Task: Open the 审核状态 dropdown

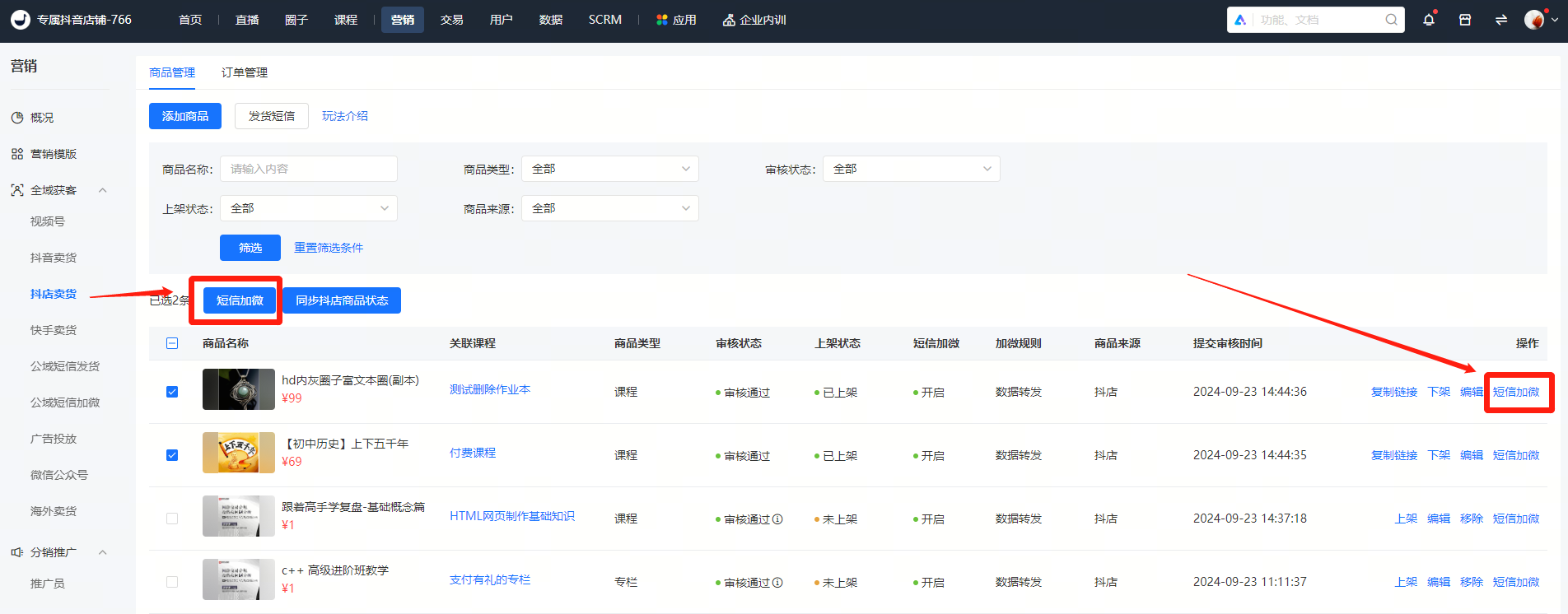Action: click(912, 169)
